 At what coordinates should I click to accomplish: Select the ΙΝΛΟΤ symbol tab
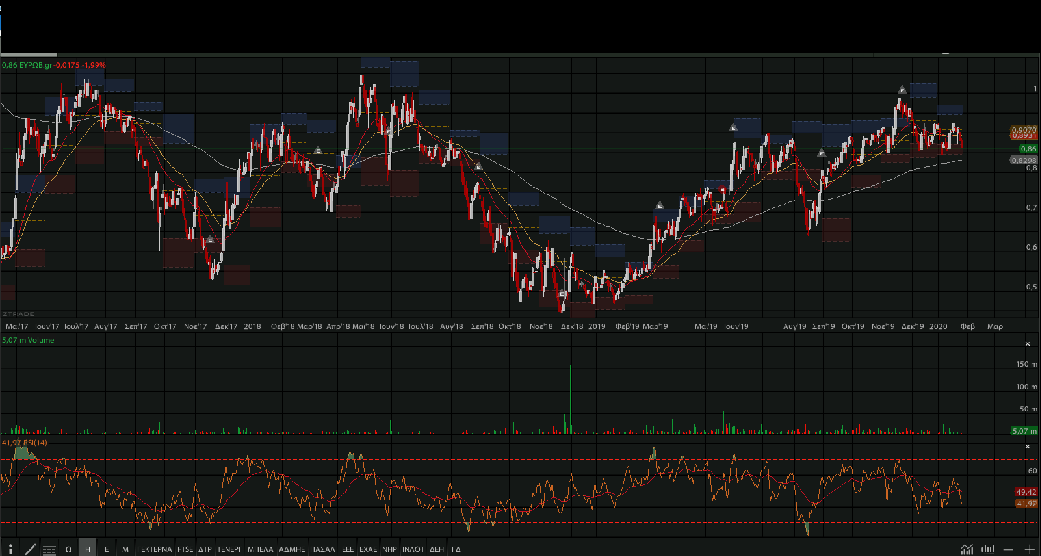411,549
